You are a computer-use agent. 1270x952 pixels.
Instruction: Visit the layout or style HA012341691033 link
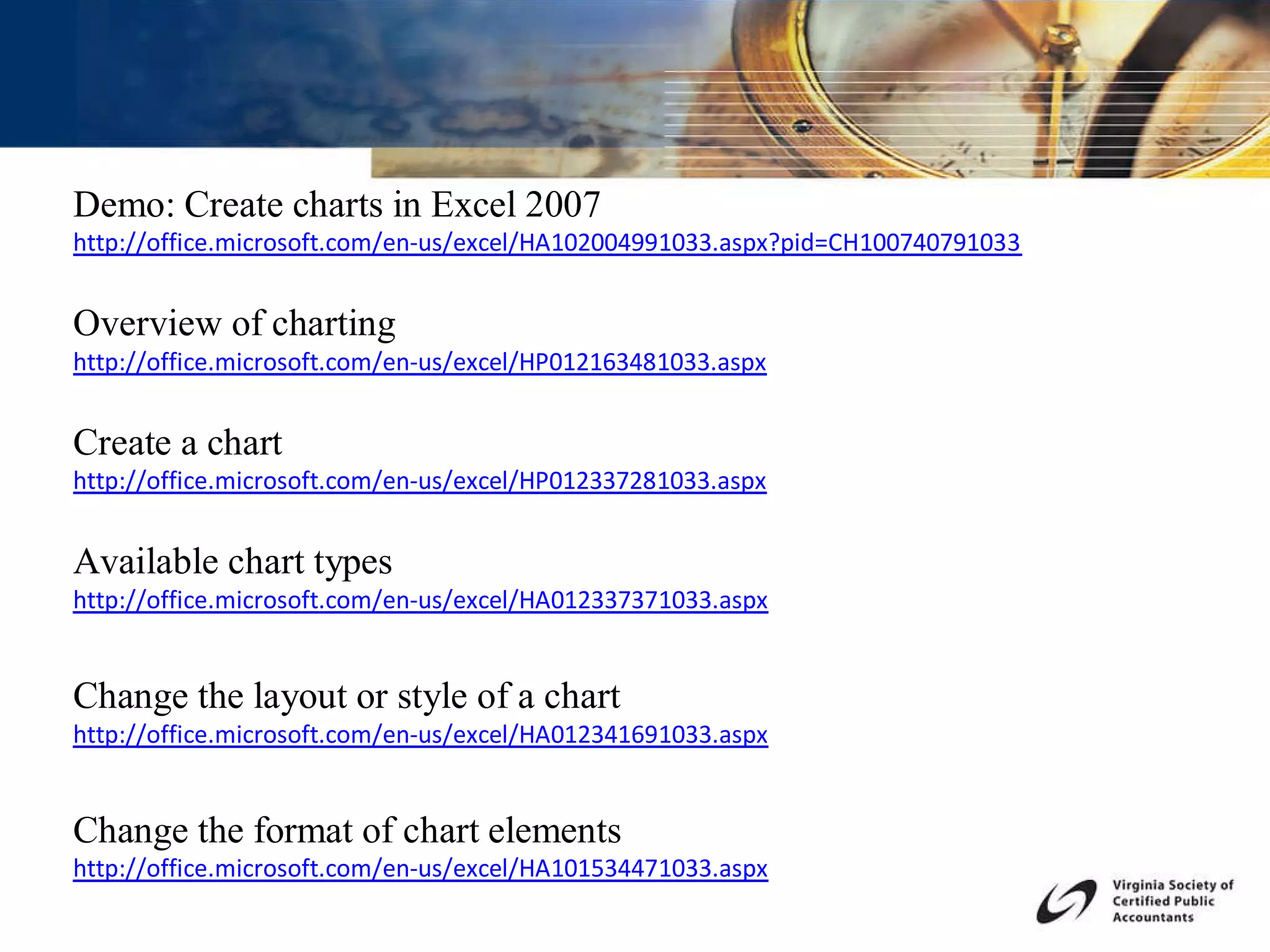420,734
